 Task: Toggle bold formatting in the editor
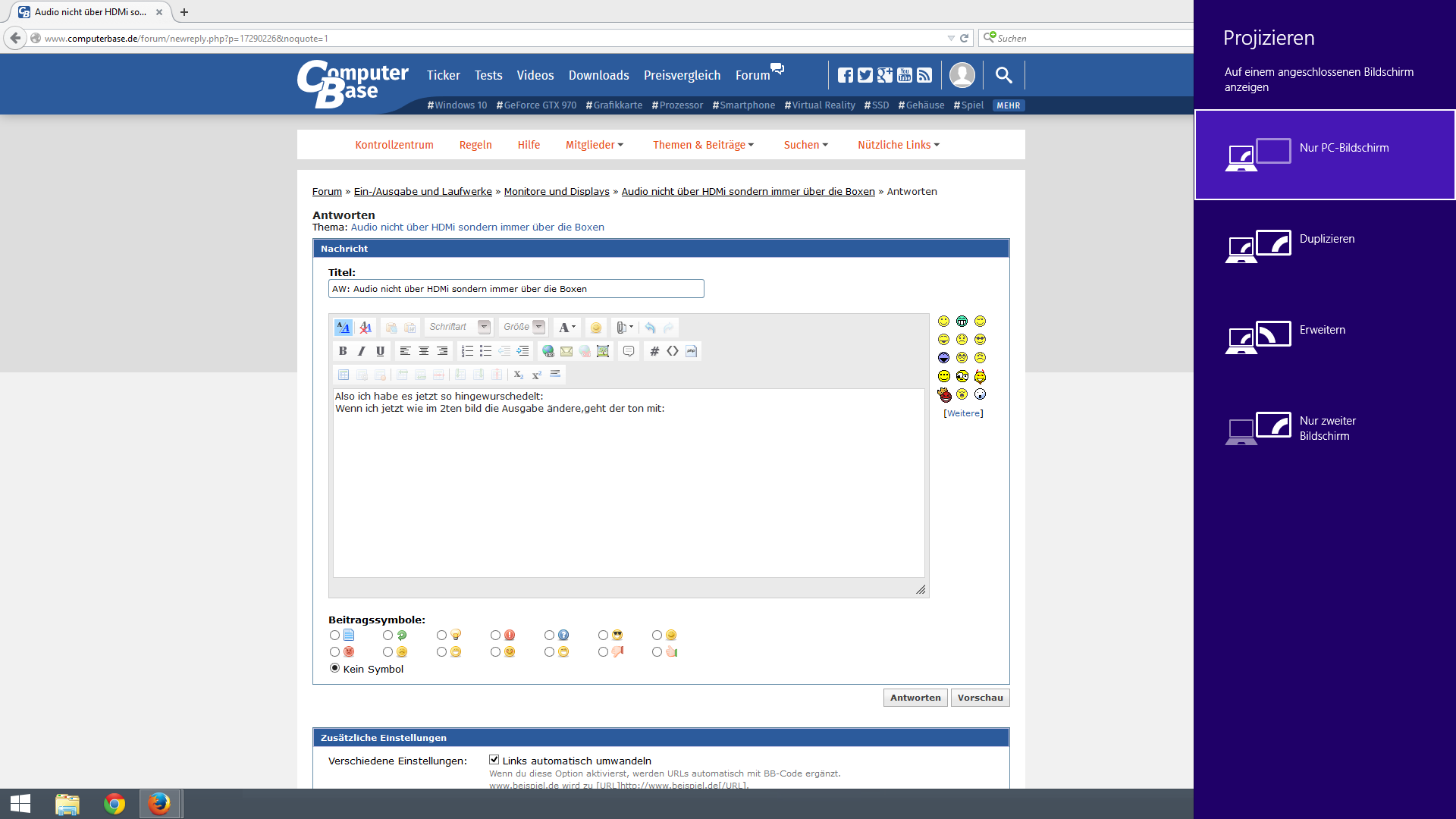click(343, 351)
